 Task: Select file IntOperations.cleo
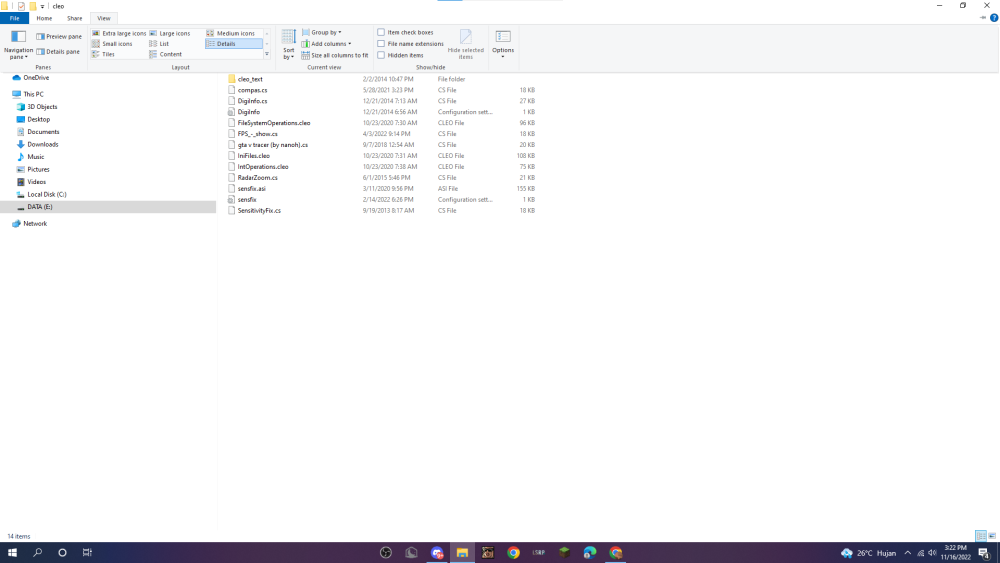[x=263, y=166]
